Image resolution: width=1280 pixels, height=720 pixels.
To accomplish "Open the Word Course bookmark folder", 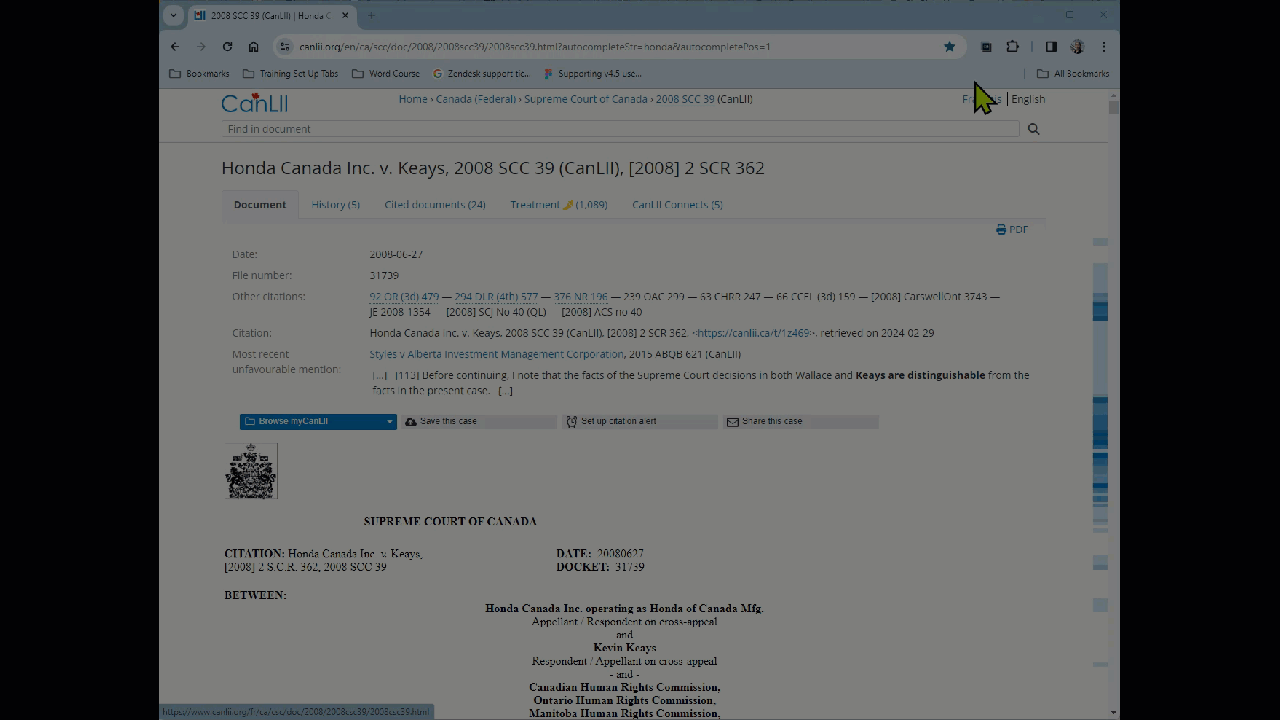I will 386,74.
